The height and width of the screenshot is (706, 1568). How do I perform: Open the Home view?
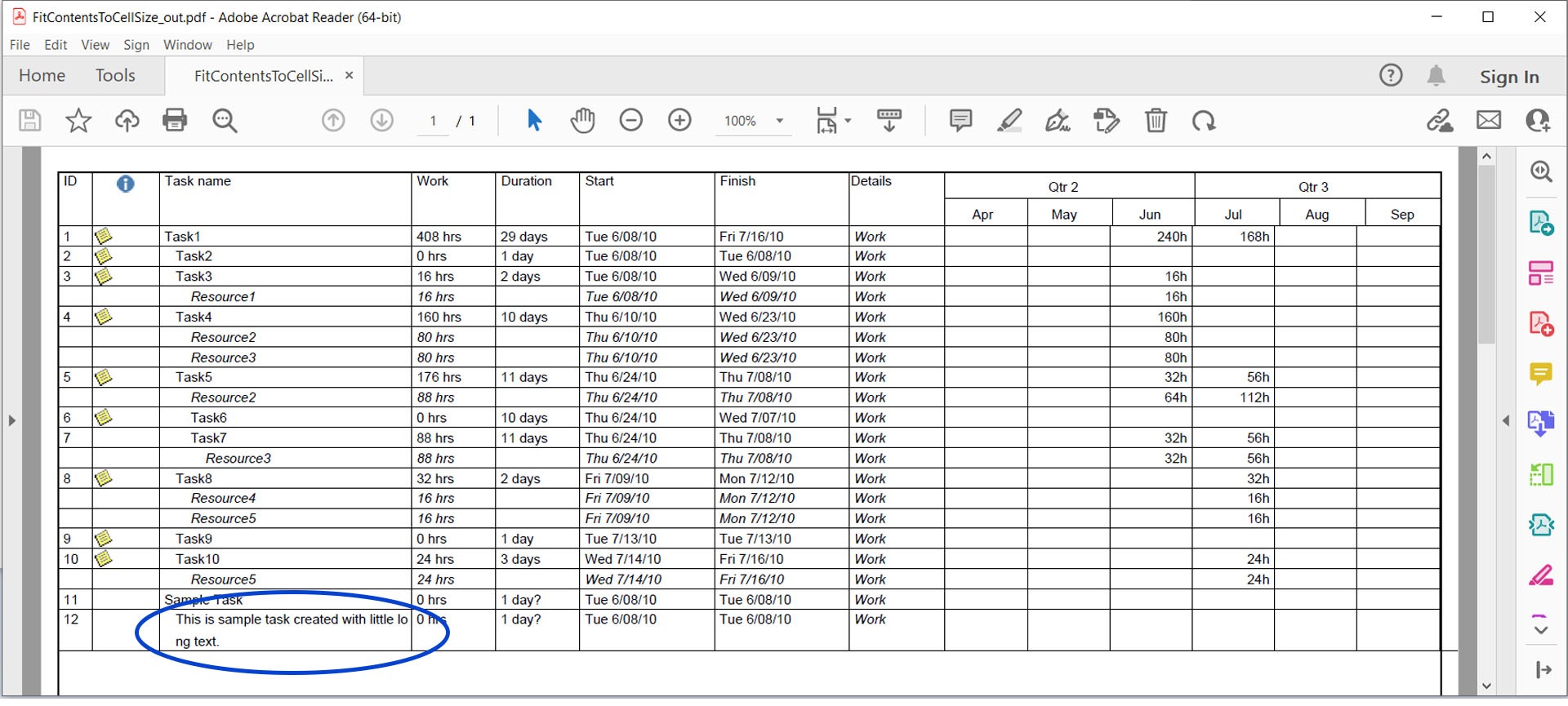[42, 76]
